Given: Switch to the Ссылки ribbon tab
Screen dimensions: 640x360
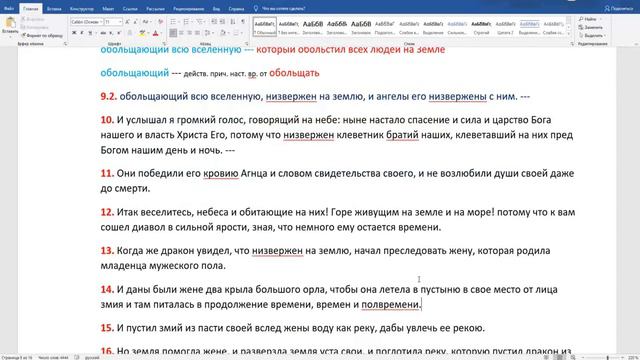Looking at the screenshot, I should [130, 8].
